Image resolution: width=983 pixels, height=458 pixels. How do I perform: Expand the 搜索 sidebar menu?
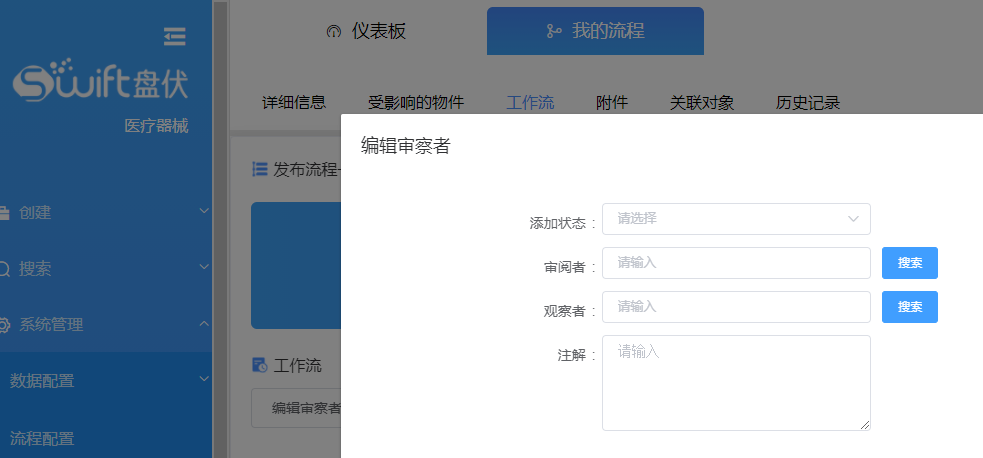(x=204, y=268)
